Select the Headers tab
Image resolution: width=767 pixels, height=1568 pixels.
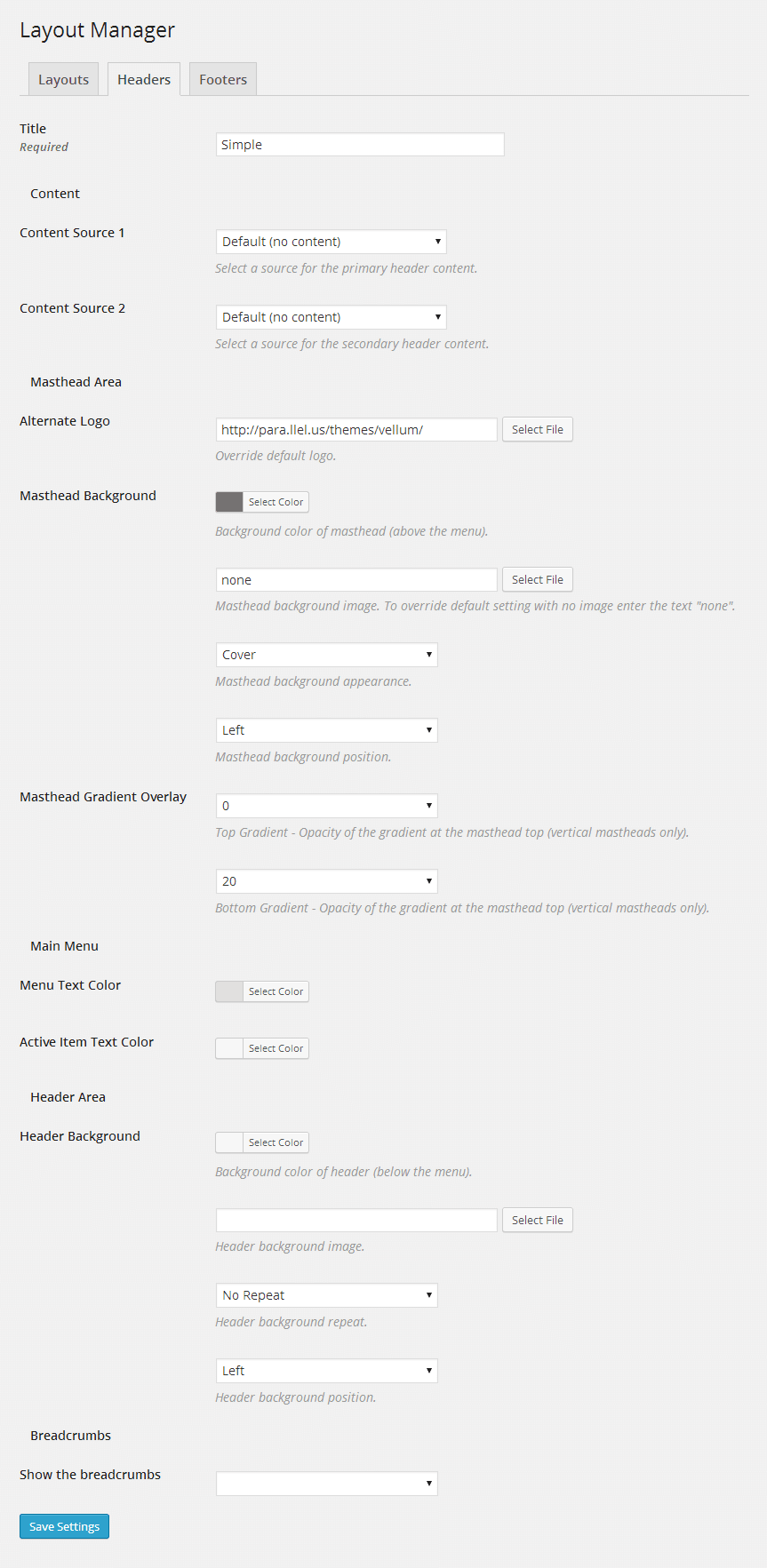(144, 79)
